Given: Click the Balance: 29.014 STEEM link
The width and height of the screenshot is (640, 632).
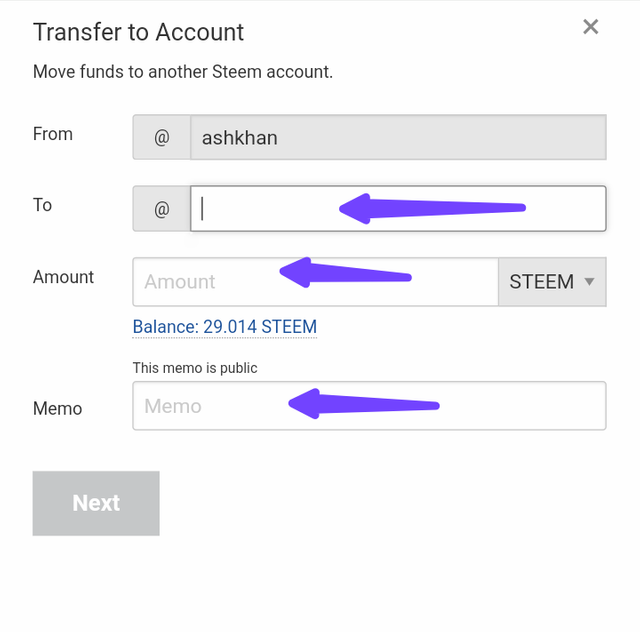Looking at the screenshot, I should coord(225,327).
